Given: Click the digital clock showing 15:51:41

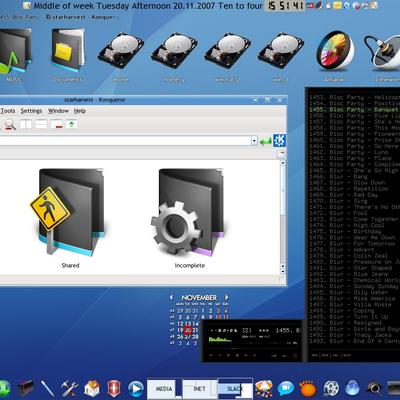Looking at the screenshot, I should (x=285, y=6).
